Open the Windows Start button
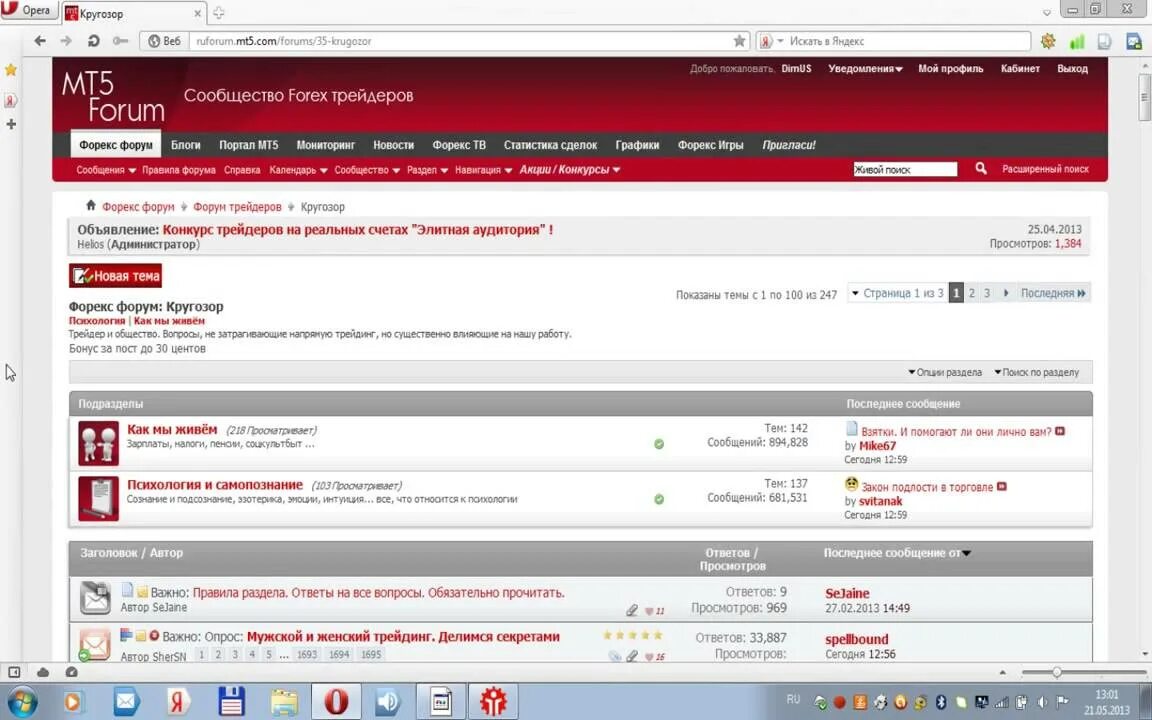1152x720 pixels. coord(20,702)
